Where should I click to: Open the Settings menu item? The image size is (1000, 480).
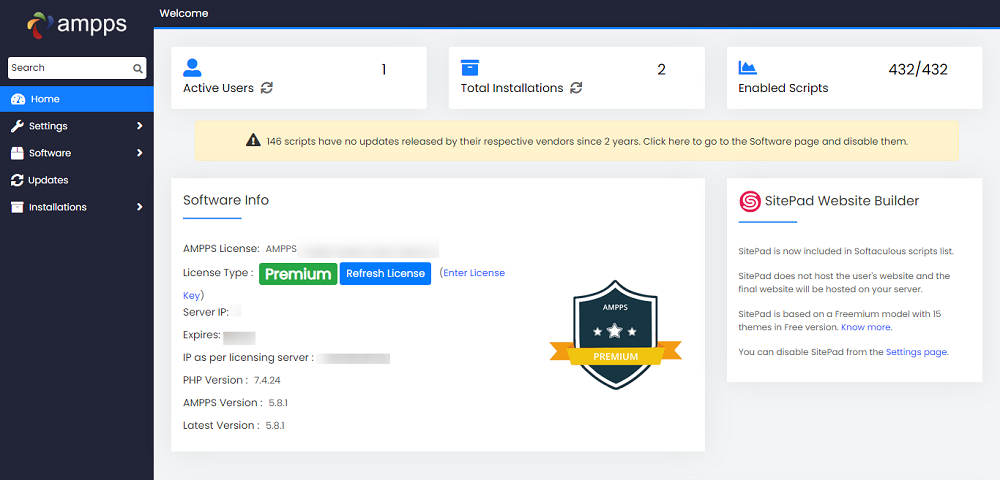click(77, 126)
